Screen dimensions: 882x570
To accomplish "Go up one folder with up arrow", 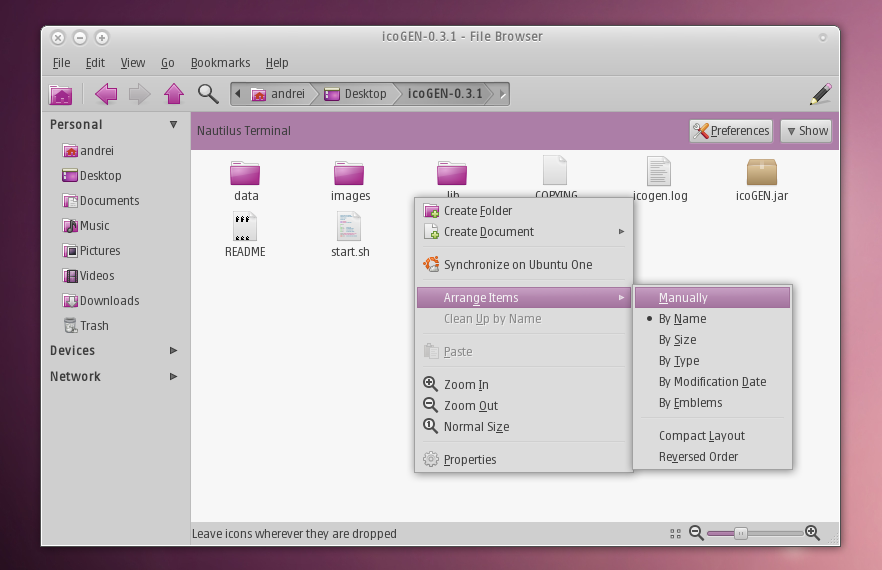I will [174, 94].
